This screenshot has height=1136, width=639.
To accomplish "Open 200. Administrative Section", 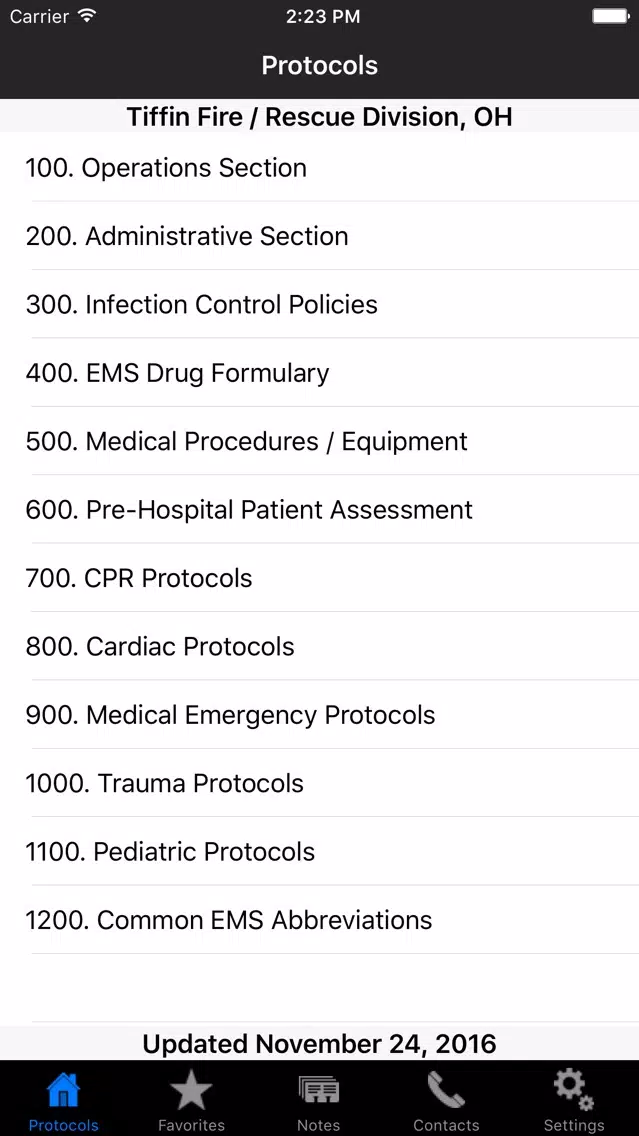I will (320, 235).
